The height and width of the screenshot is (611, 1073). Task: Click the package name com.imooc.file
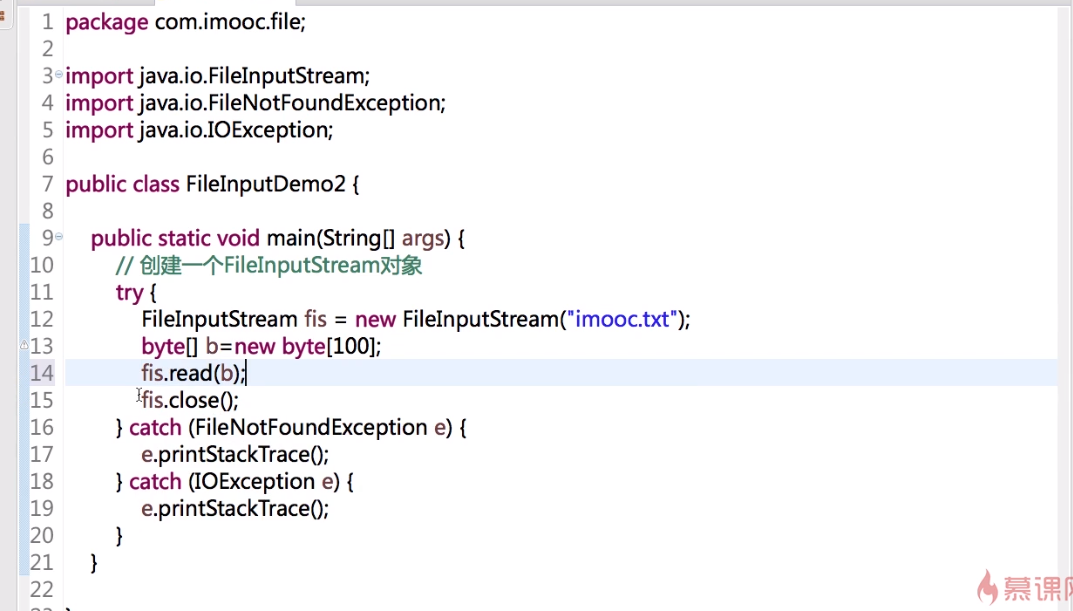click(228, 22)
